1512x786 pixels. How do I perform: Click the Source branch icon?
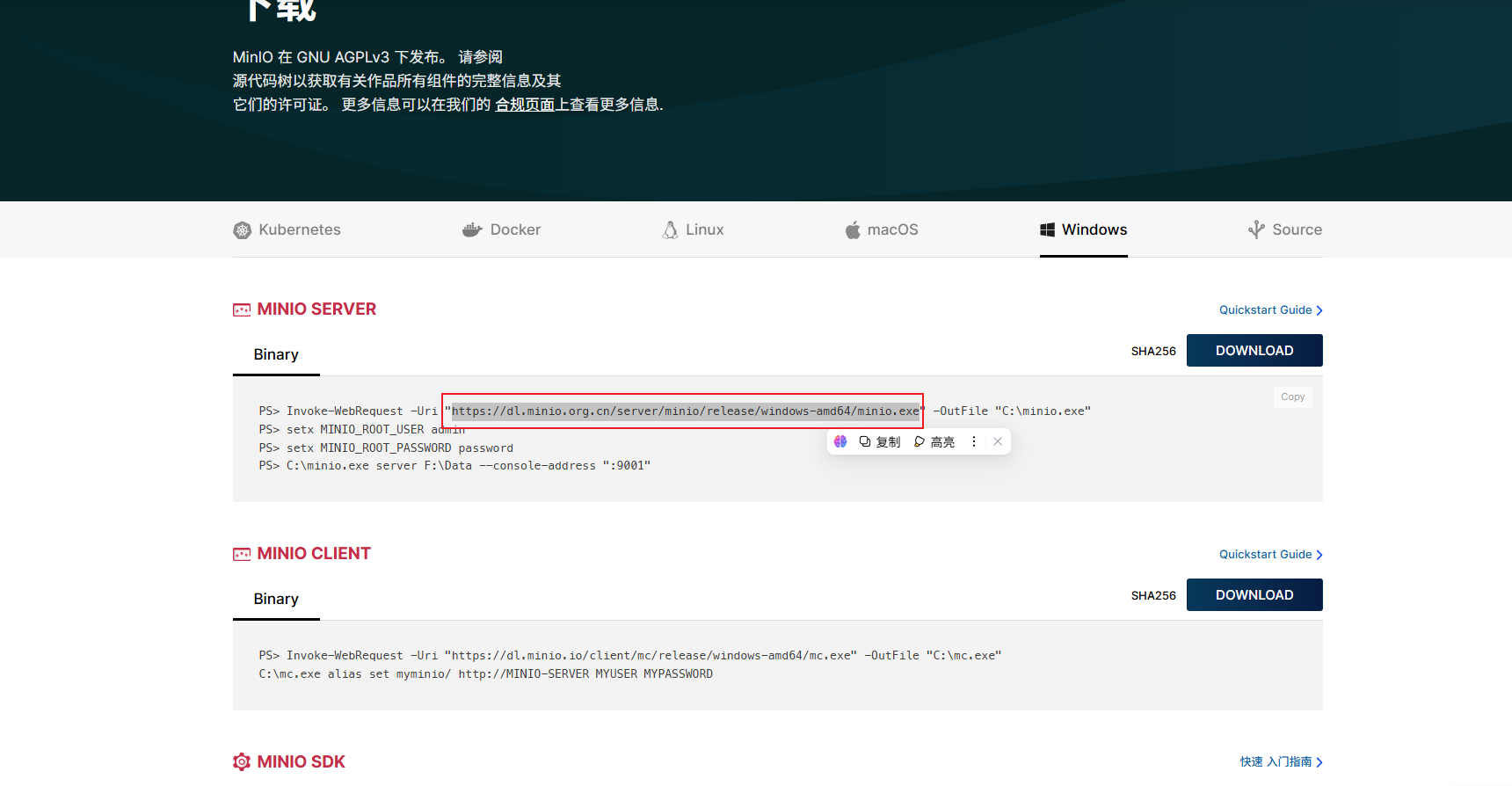pyautogui.click(x=1256, y=229)
